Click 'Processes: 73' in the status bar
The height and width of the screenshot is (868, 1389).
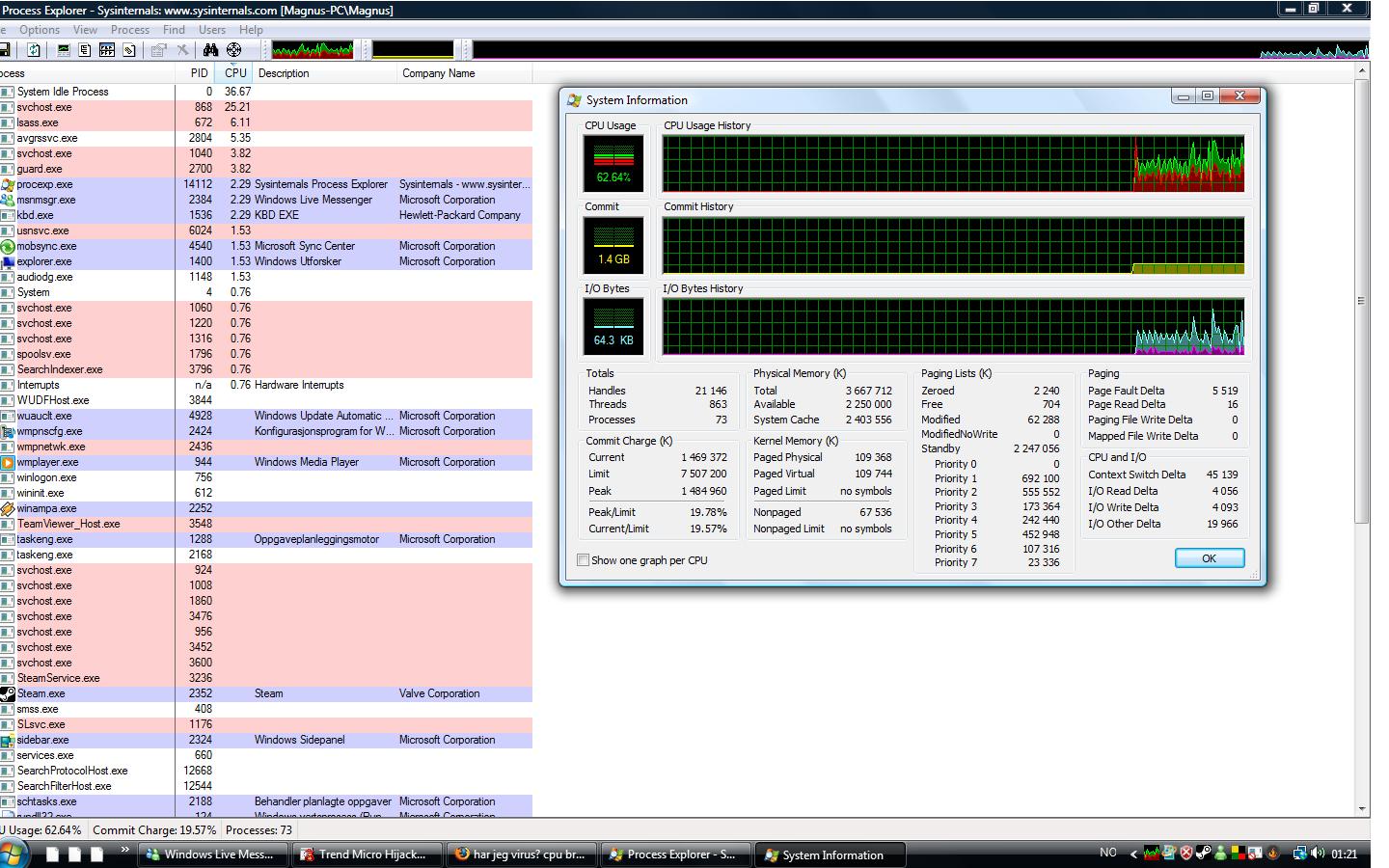pos(259,830)
